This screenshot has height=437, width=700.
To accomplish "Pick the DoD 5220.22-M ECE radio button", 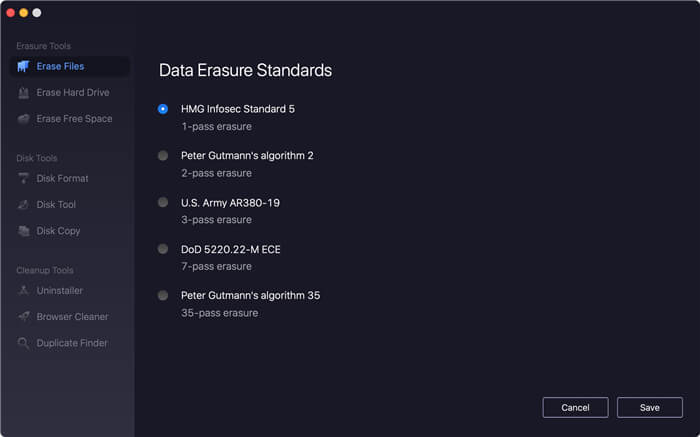I will pos(163,249).
